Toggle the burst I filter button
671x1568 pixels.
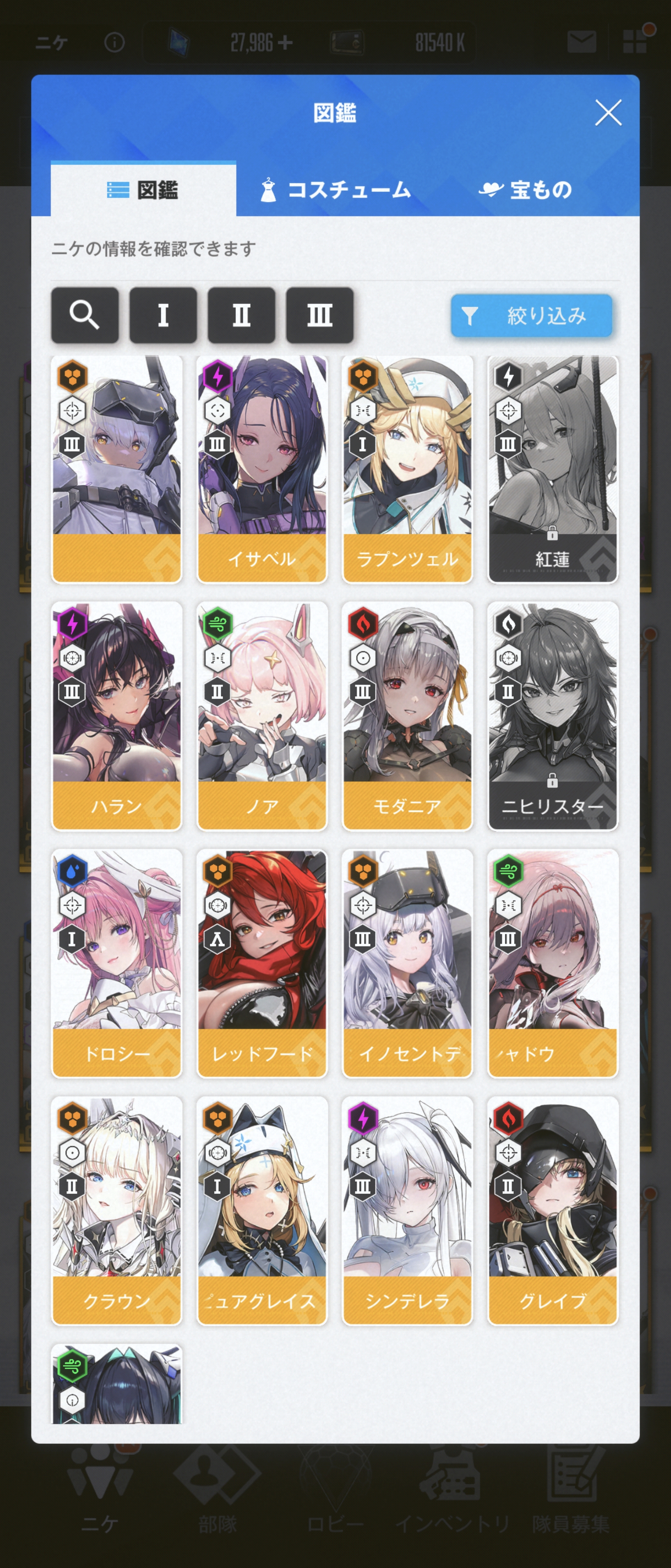point(163,315)
